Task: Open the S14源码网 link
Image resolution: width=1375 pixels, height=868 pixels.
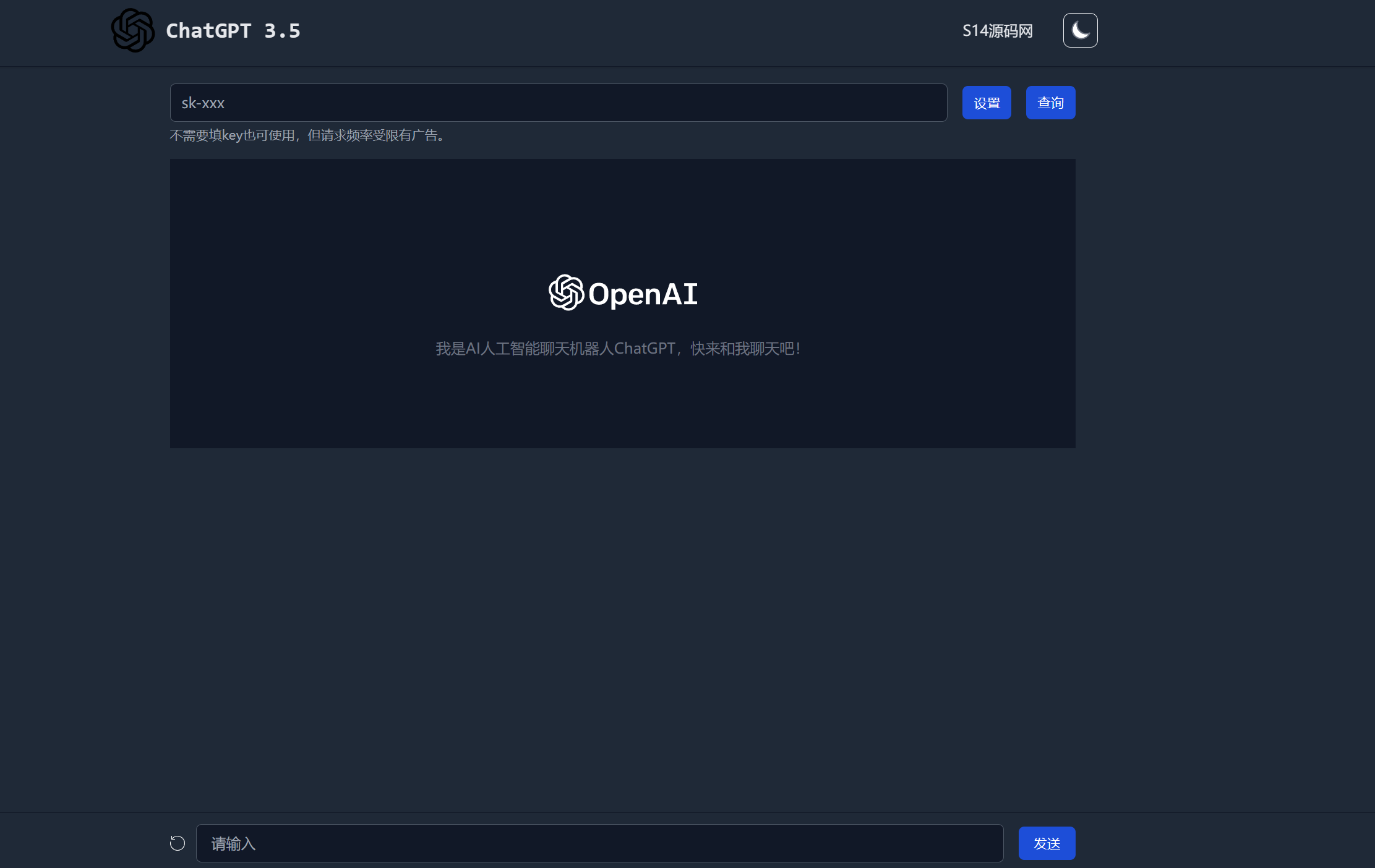Action: (998, 31)
